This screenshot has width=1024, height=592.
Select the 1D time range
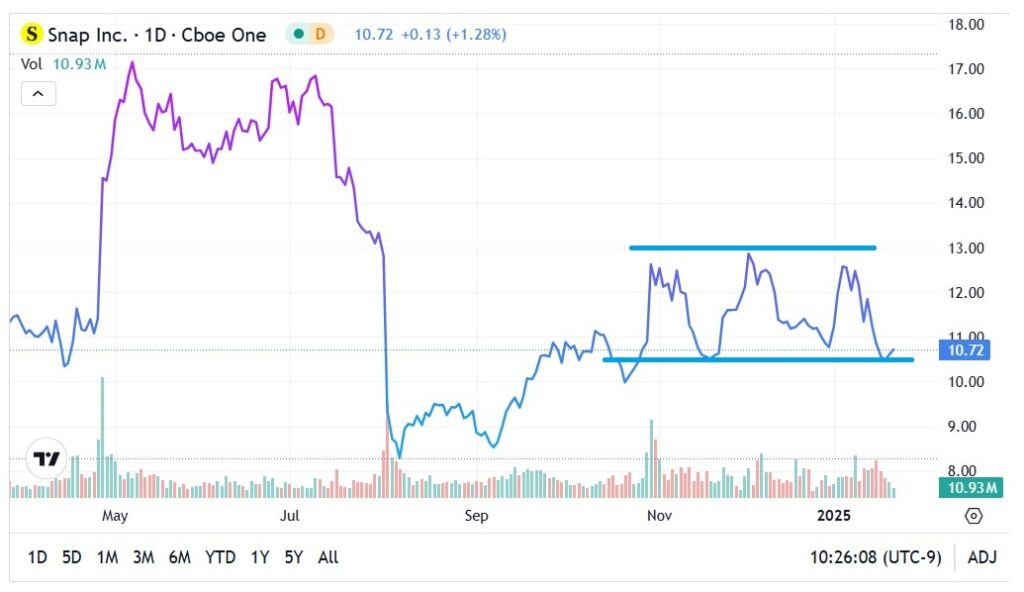(37, 557)
